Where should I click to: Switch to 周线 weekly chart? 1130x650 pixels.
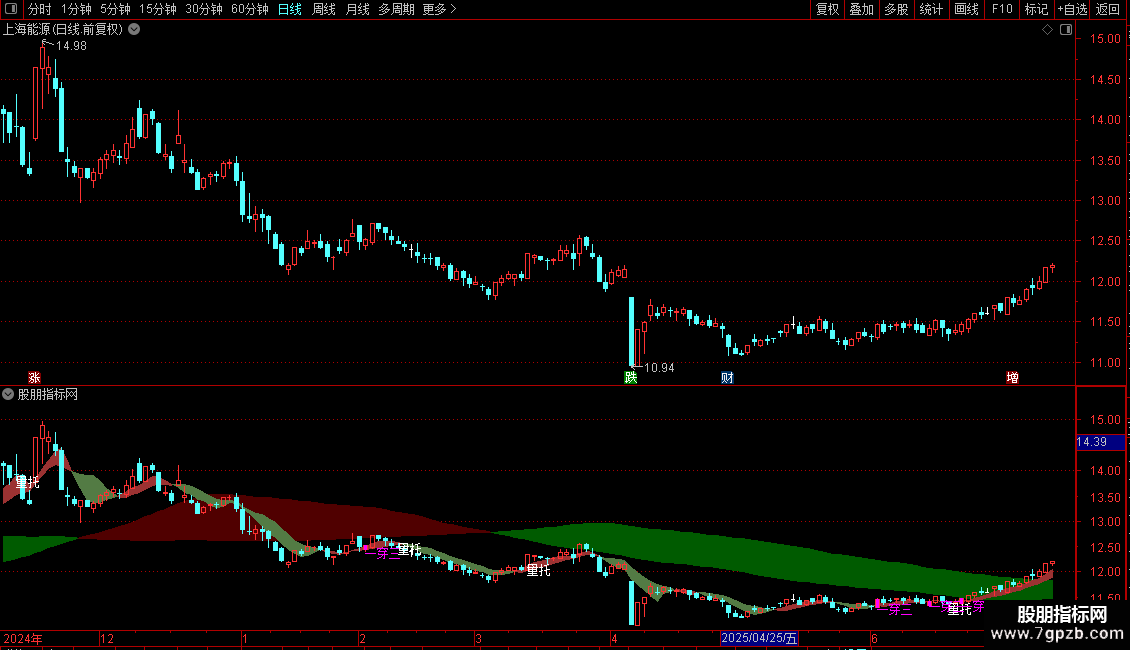click(324, 9)
